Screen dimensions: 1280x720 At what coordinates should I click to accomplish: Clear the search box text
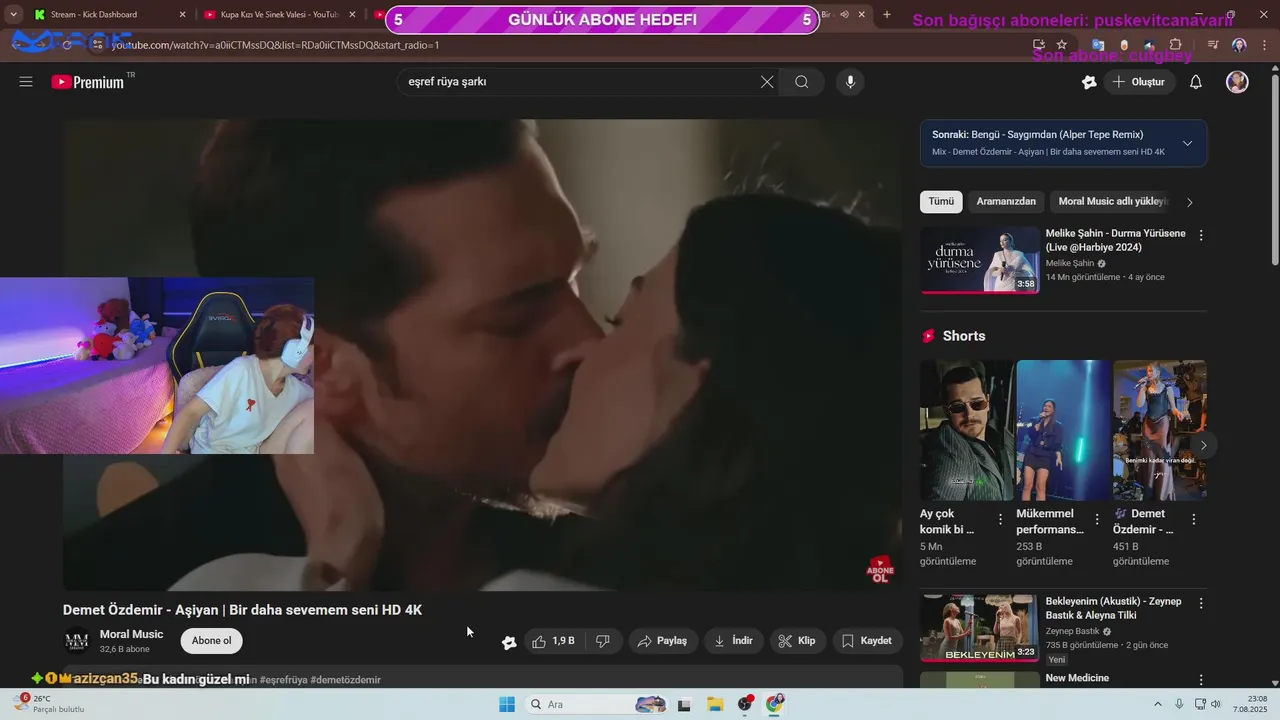[x=767, y=82]
